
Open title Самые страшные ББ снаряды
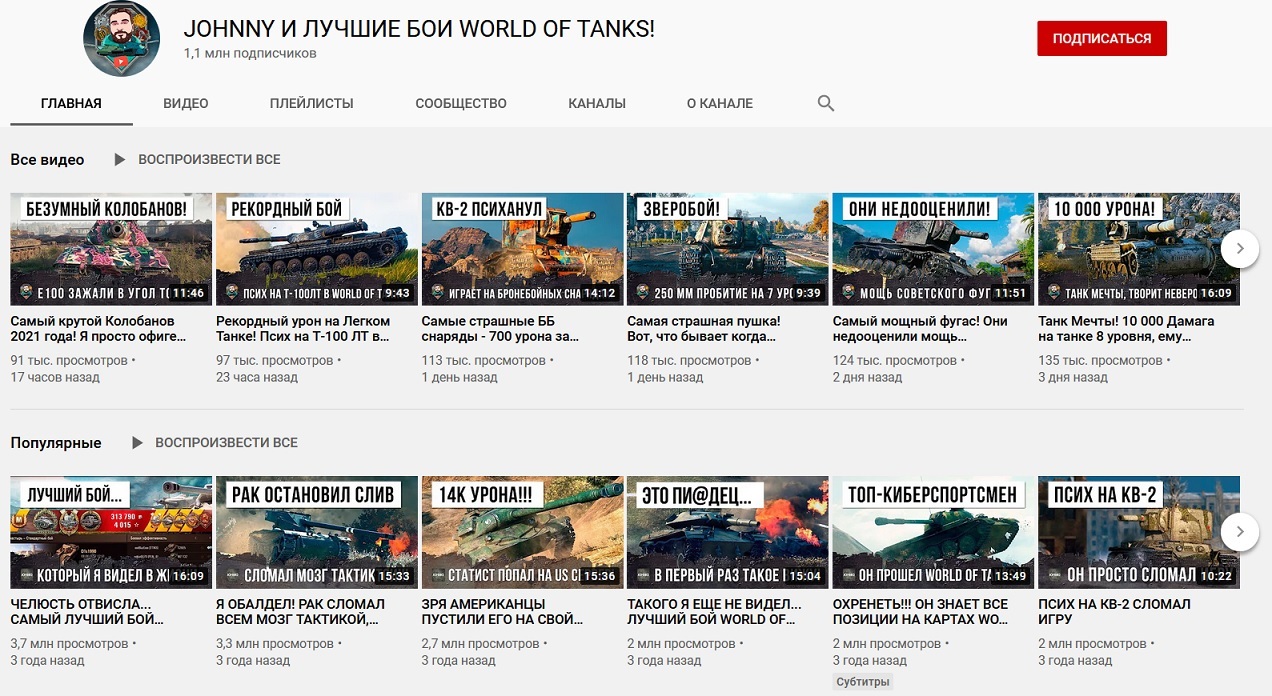(500, 329)
